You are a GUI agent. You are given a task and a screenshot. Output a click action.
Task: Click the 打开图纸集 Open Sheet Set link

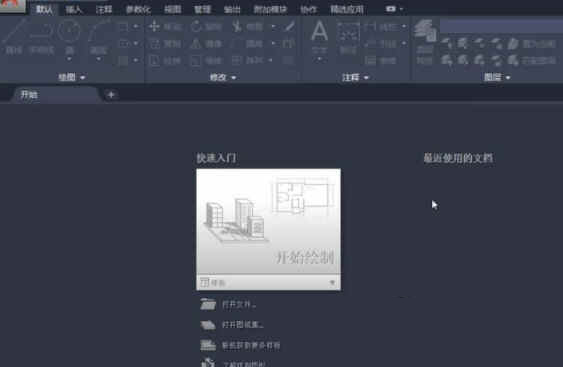coord(242,325)
